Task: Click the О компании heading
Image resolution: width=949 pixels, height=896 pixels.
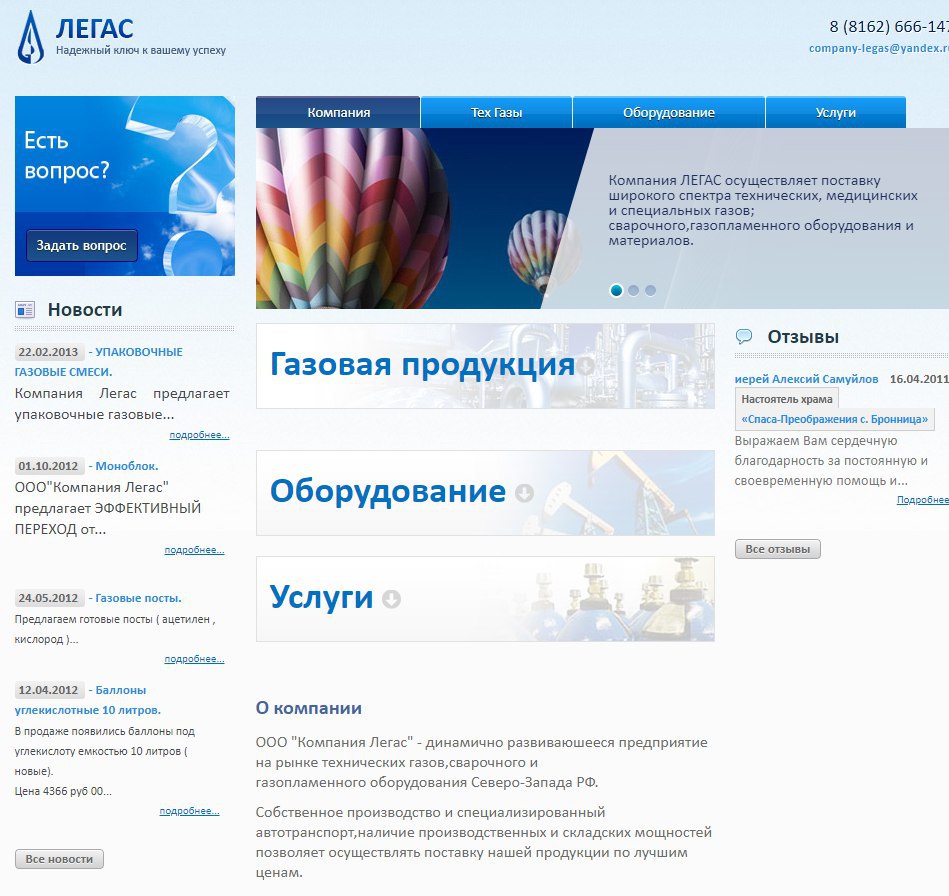Action: click(309, 708)
